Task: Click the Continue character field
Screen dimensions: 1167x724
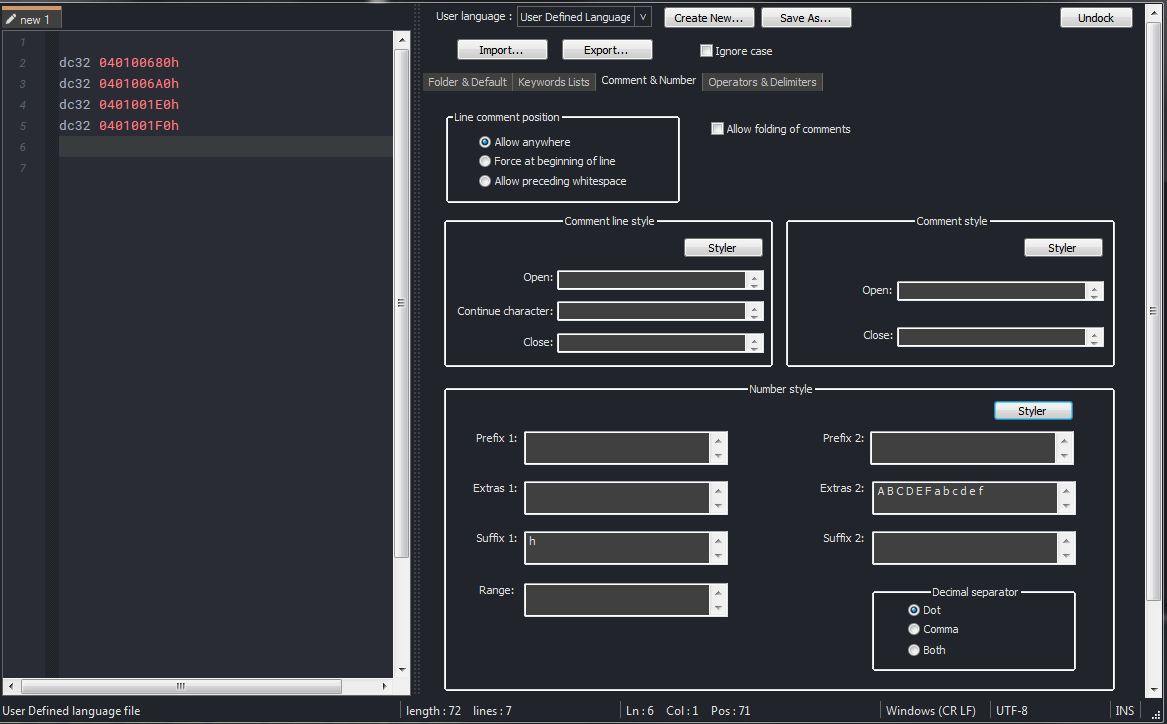Action: (x=651, y=311)
